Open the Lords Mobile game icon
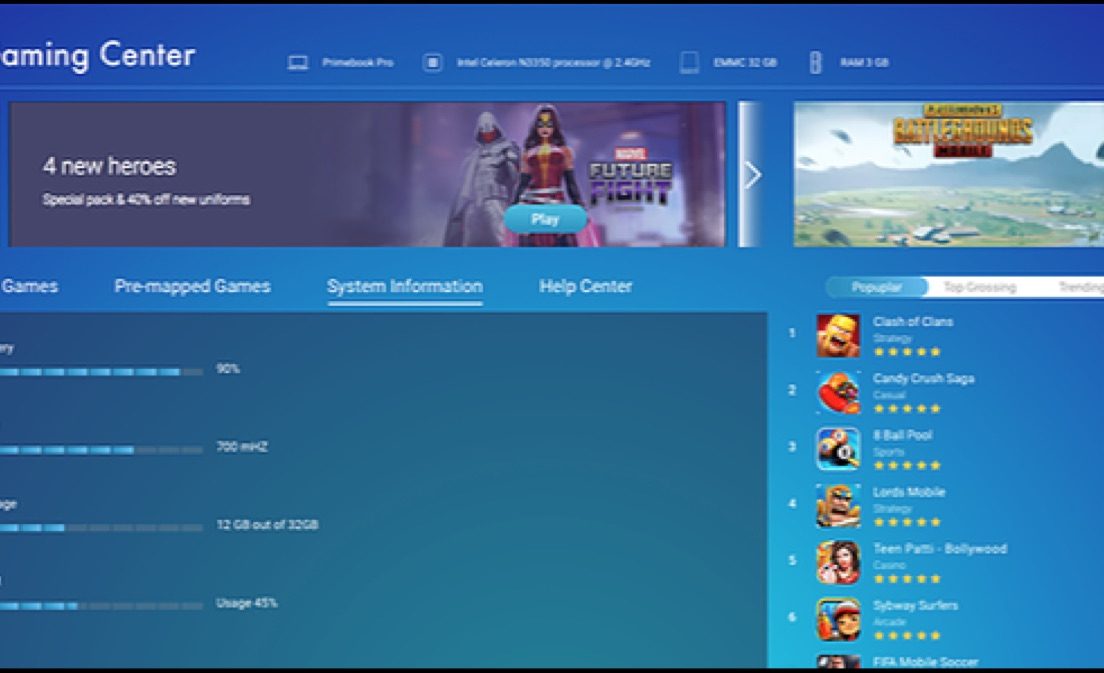1104x673 pixels. [837, 506]
